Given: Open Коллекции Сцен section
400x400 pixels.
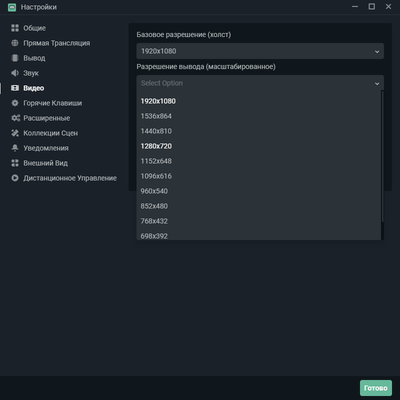Looking at the screenshot, I should click(51, 133).
